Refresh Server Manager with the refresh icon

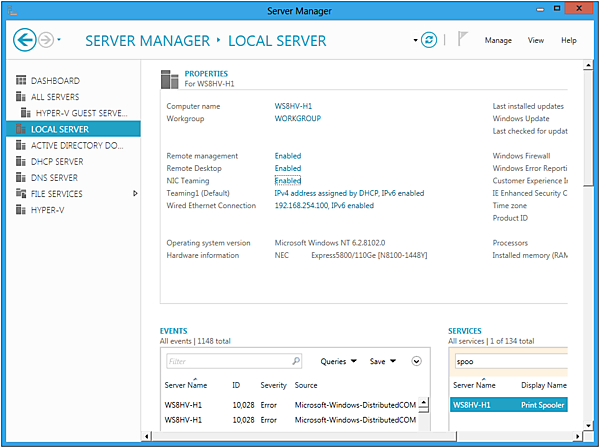tap(430, 40)
